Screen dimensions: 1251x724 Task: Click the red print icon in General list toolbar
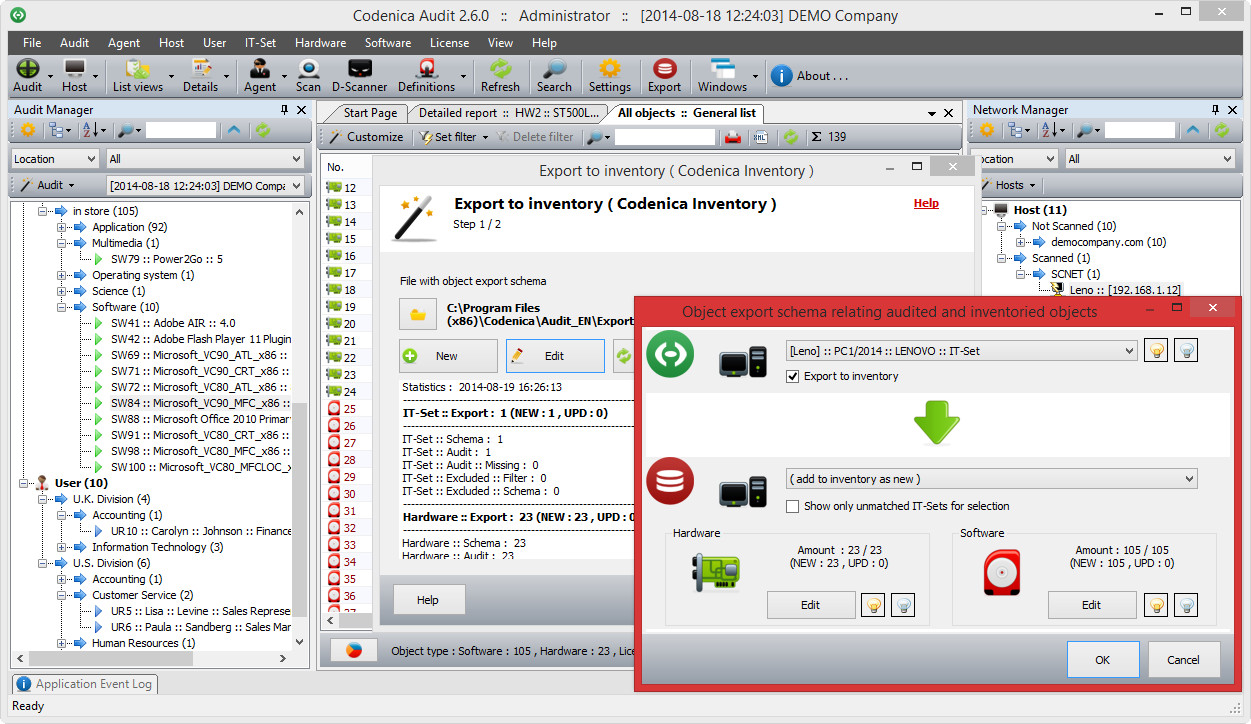pyautogui.click(x=733, y=137)
